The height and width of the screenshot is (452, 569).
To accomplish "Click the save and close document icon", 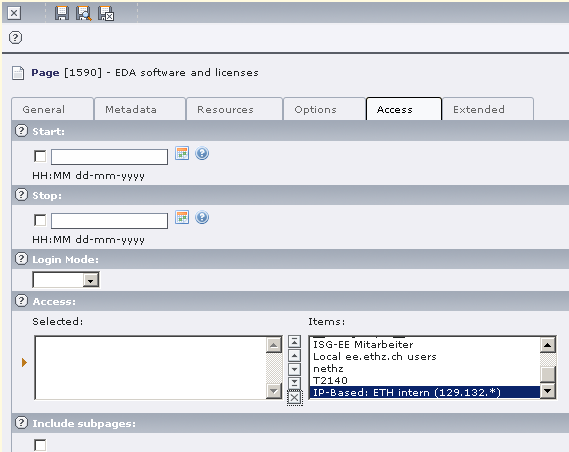I will pyautogui.click(x=106, y=13).
